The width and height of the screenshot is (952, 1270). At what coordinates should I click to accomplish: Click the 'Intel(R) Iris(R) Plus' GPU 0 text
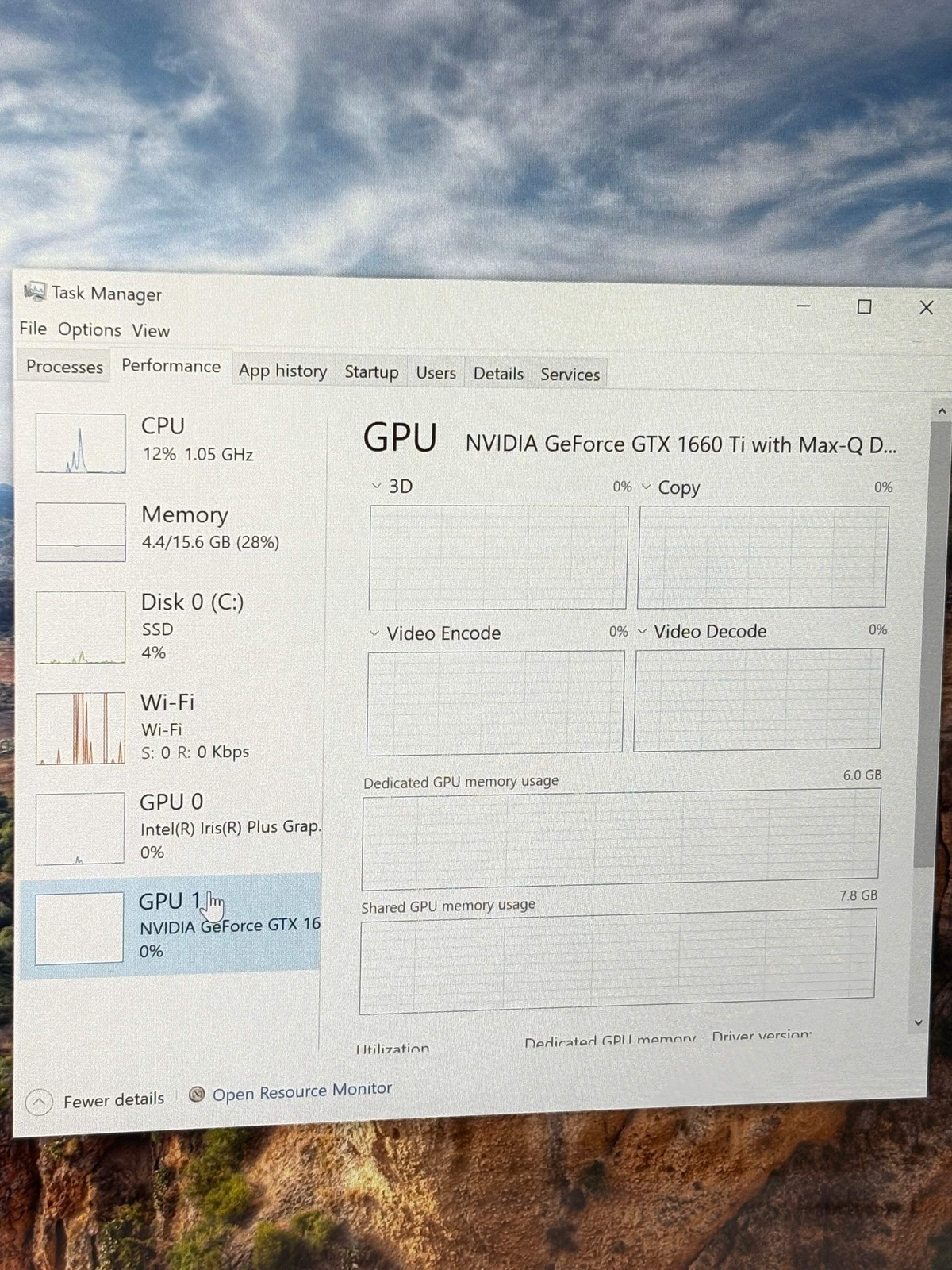click(231, 828)
